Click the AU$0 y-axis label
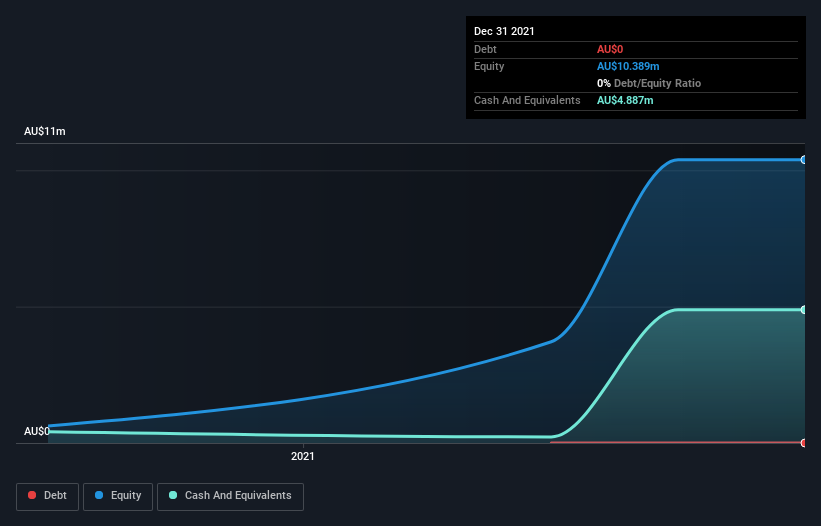821x526 pixels. click(37, 431)
